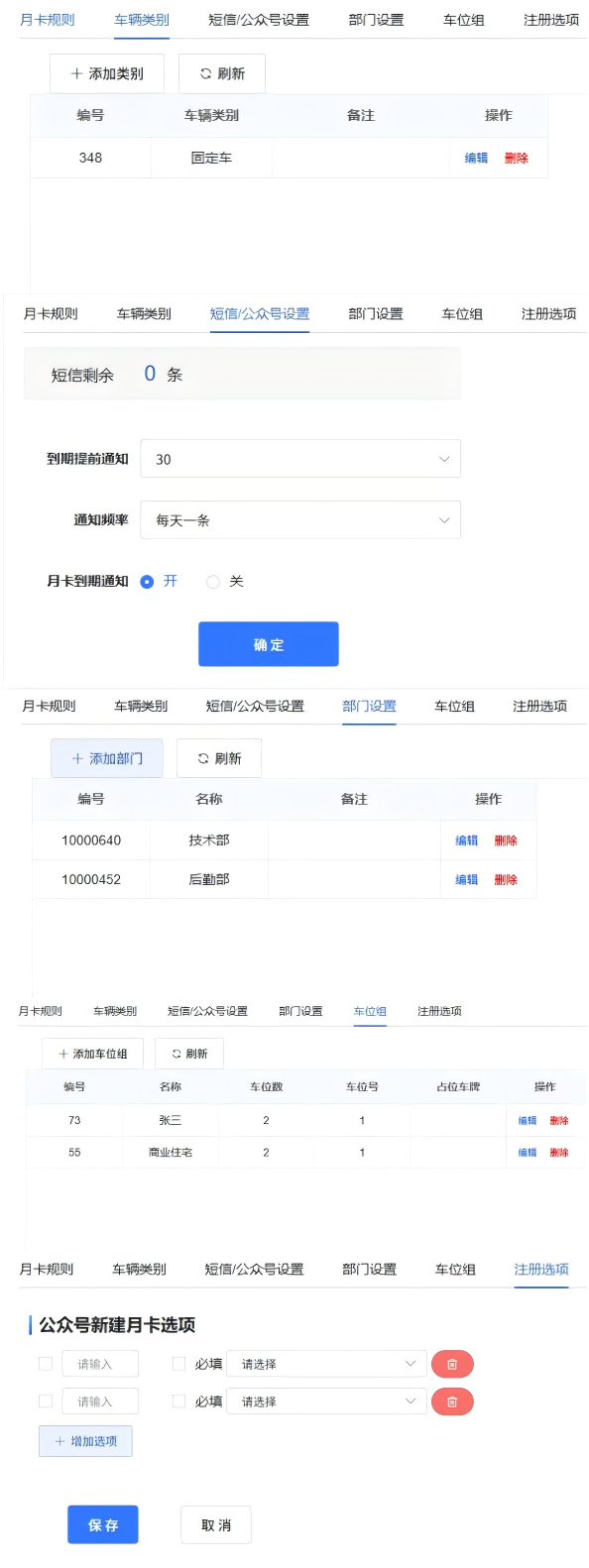Delete the 技术部 department row
The height and width of the screenshot is (1568, 589).
click(x=506, y=840)
